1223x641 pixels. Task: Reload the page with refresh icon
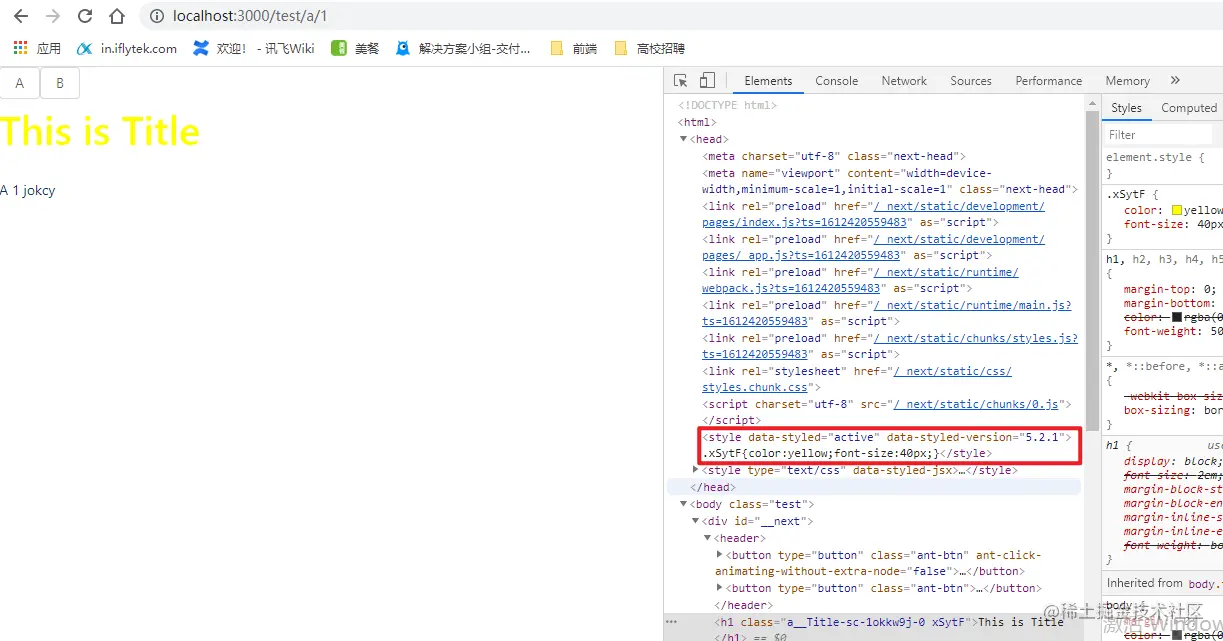(85, 16)
